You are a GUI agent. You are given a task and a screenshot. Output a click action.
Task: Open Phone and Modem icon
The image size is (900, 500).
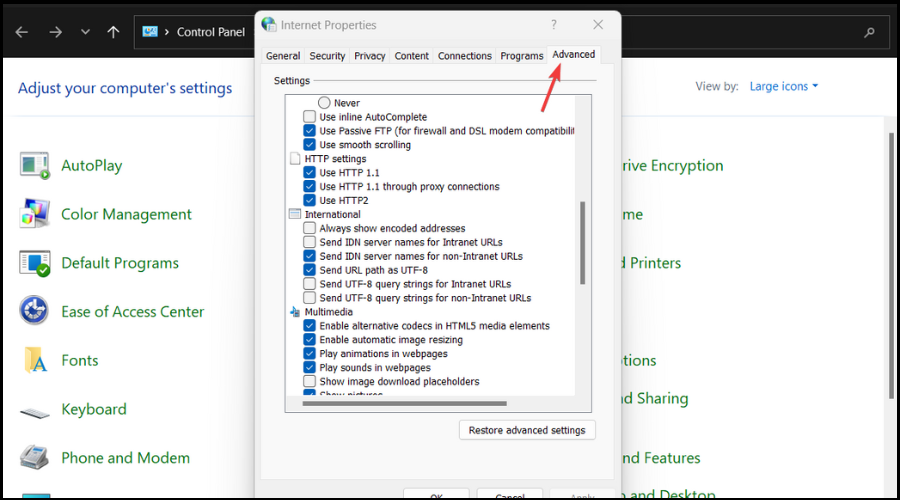[x=34, y=458]
